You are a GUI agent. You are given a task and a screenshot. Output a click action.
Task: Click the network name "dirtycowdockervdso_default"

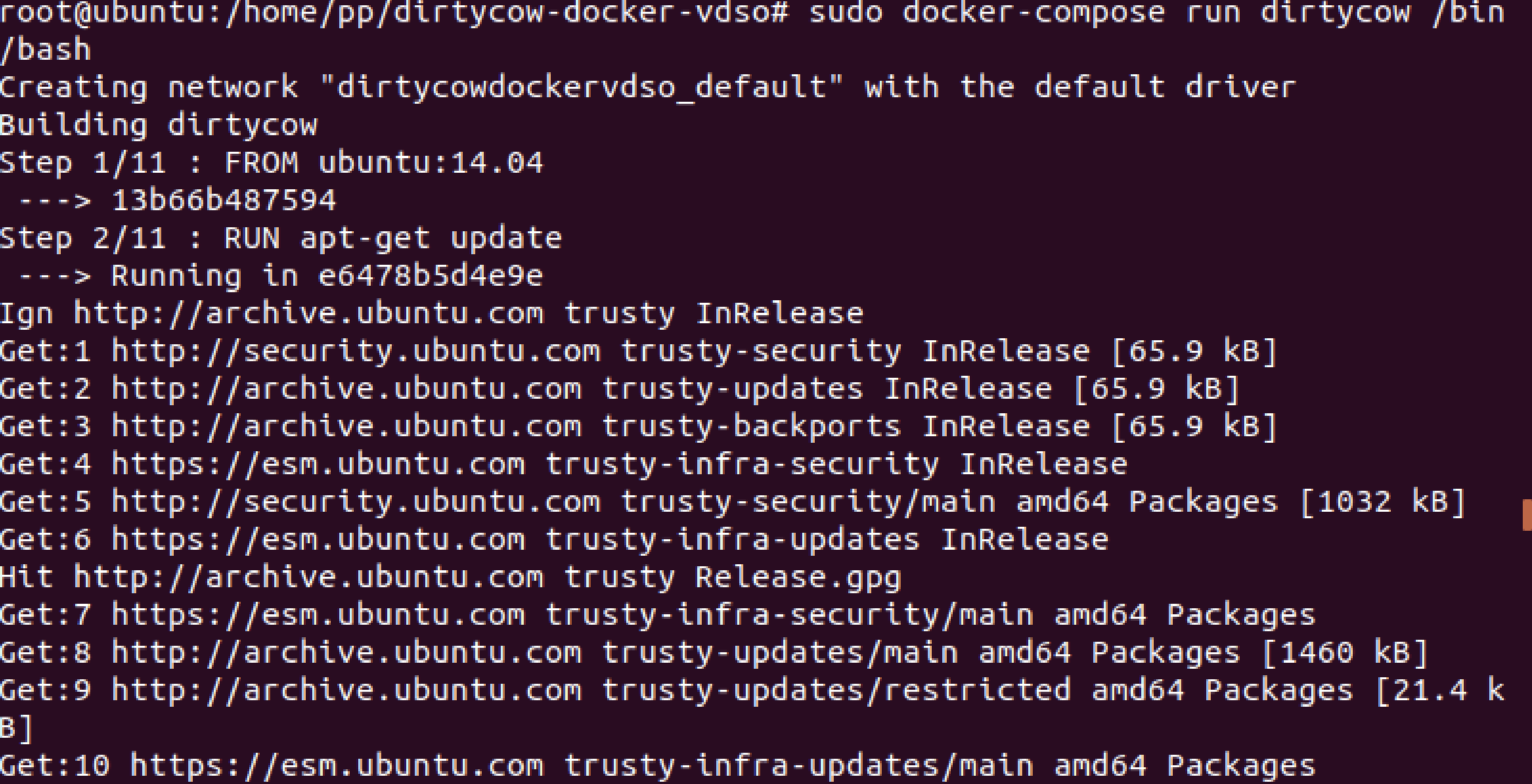pyautogui.click(x=582, y=88)
